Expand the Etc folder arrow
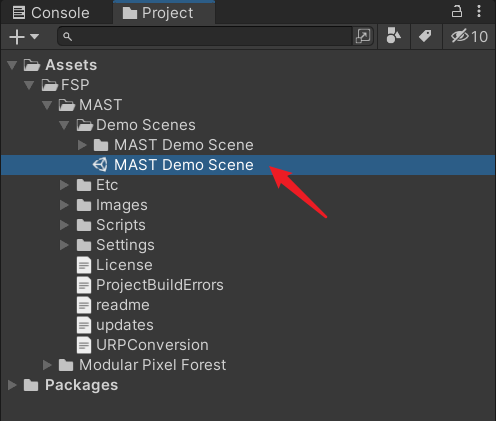The image size is (496, 421). pyautogui.click(x=64, y=185)
